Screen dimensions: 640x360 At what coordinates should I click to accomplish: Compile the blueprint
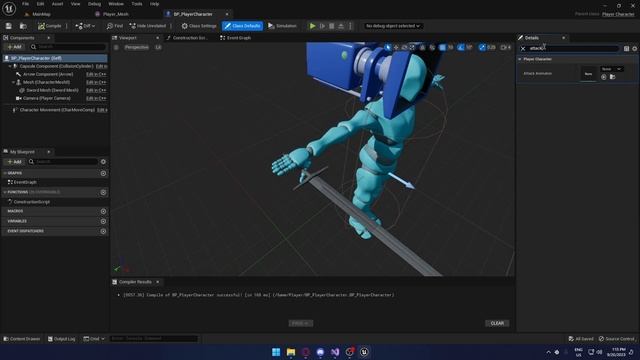coord(49,26)
